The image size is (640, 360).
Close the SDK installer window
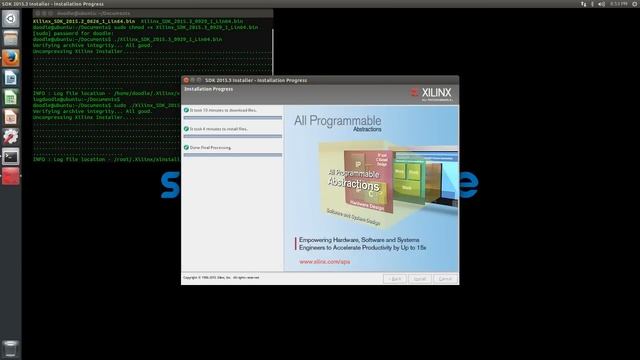pyautogui.click(x=186, y=80)
